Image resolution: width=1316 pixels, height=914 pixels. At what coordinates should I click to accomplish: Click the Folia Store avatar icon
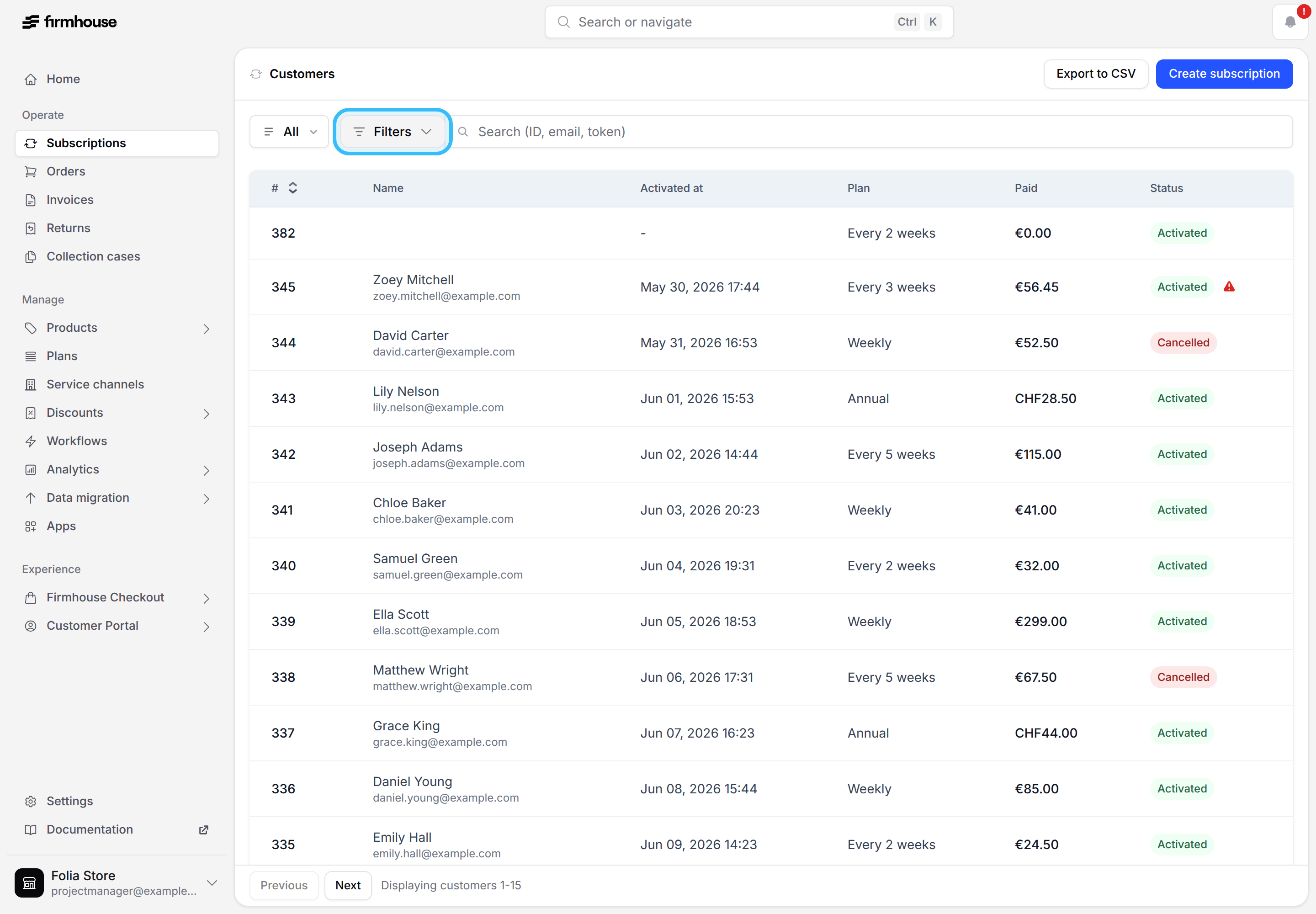[x=29, y=883]
